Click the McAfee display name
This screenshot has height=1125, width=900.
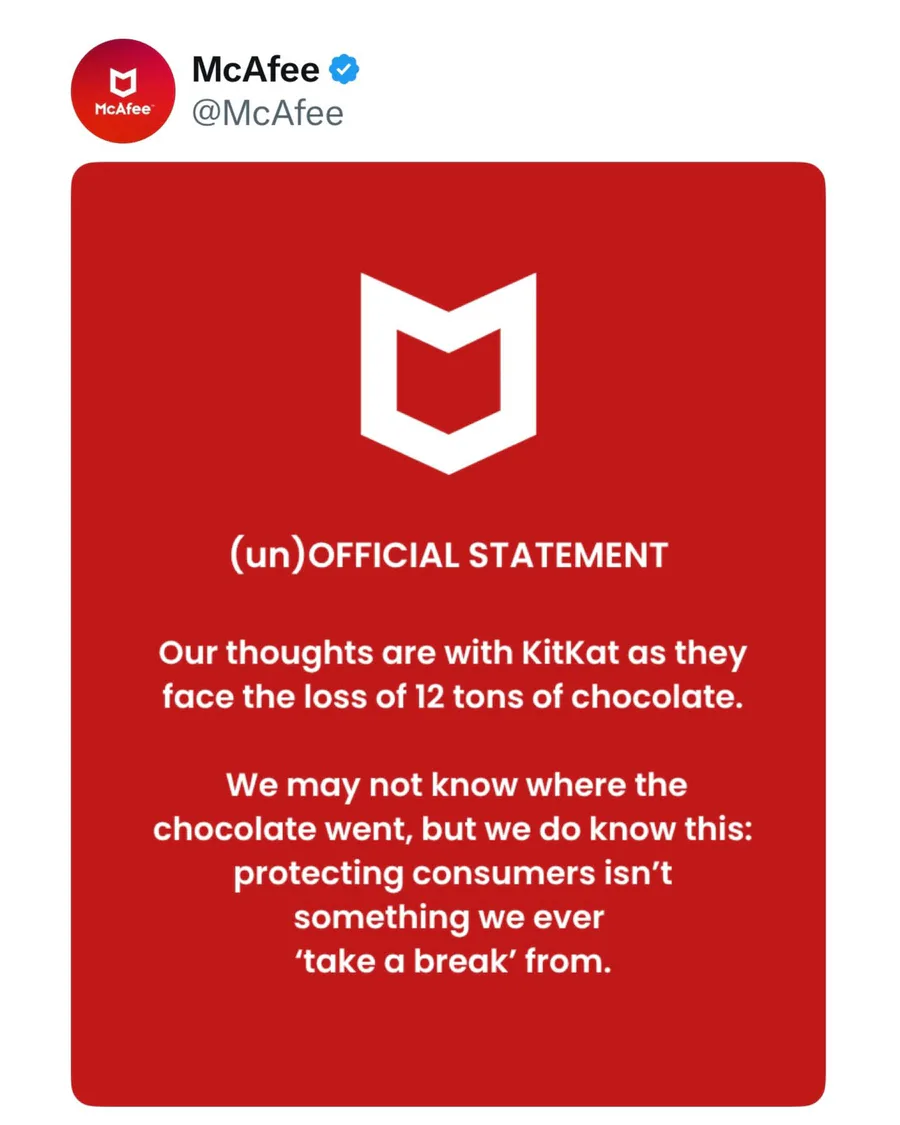pos(255,70)
